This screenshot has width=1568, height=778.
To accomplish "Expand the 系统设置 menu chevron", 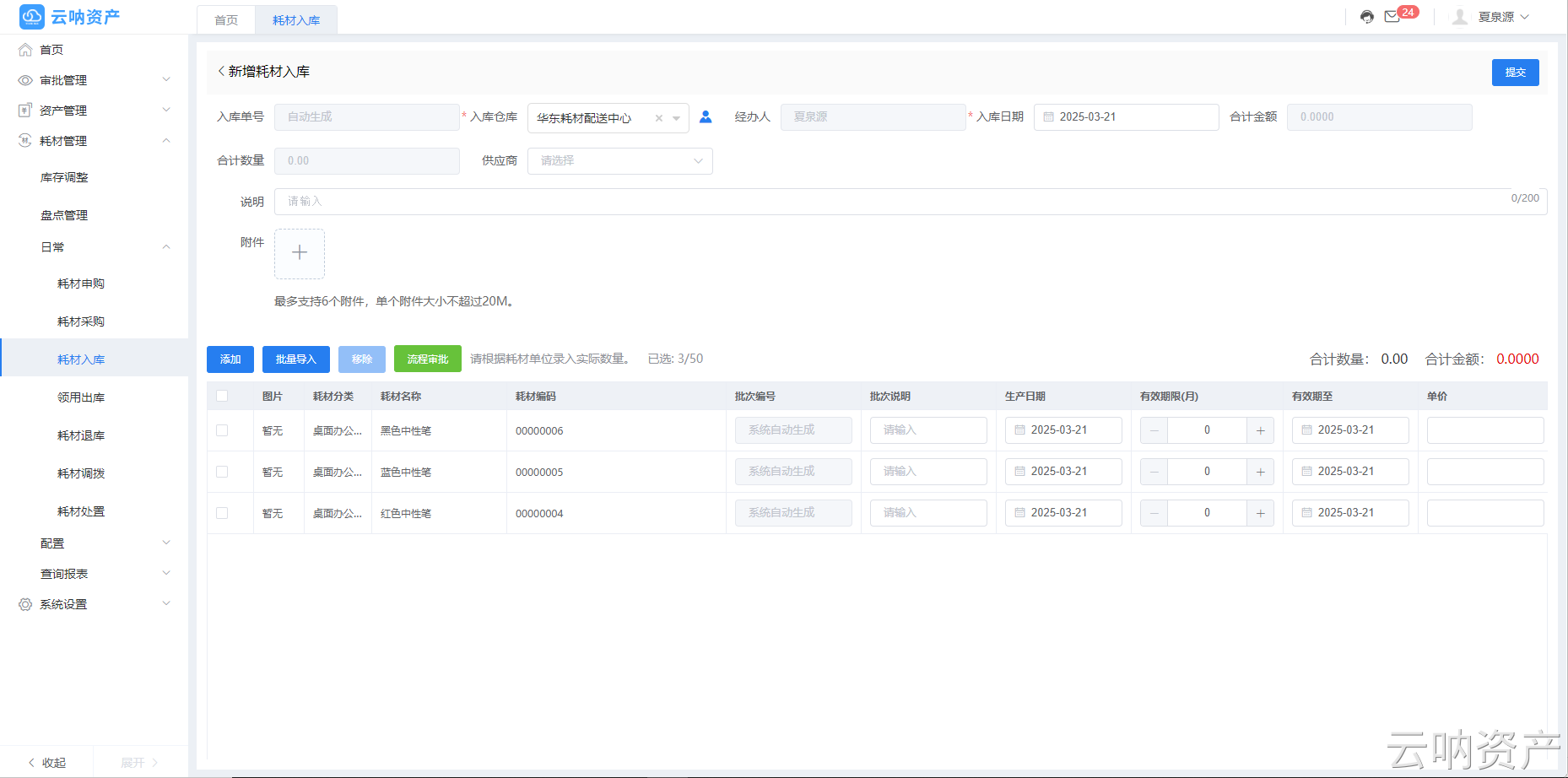I will tap(166, 603).
